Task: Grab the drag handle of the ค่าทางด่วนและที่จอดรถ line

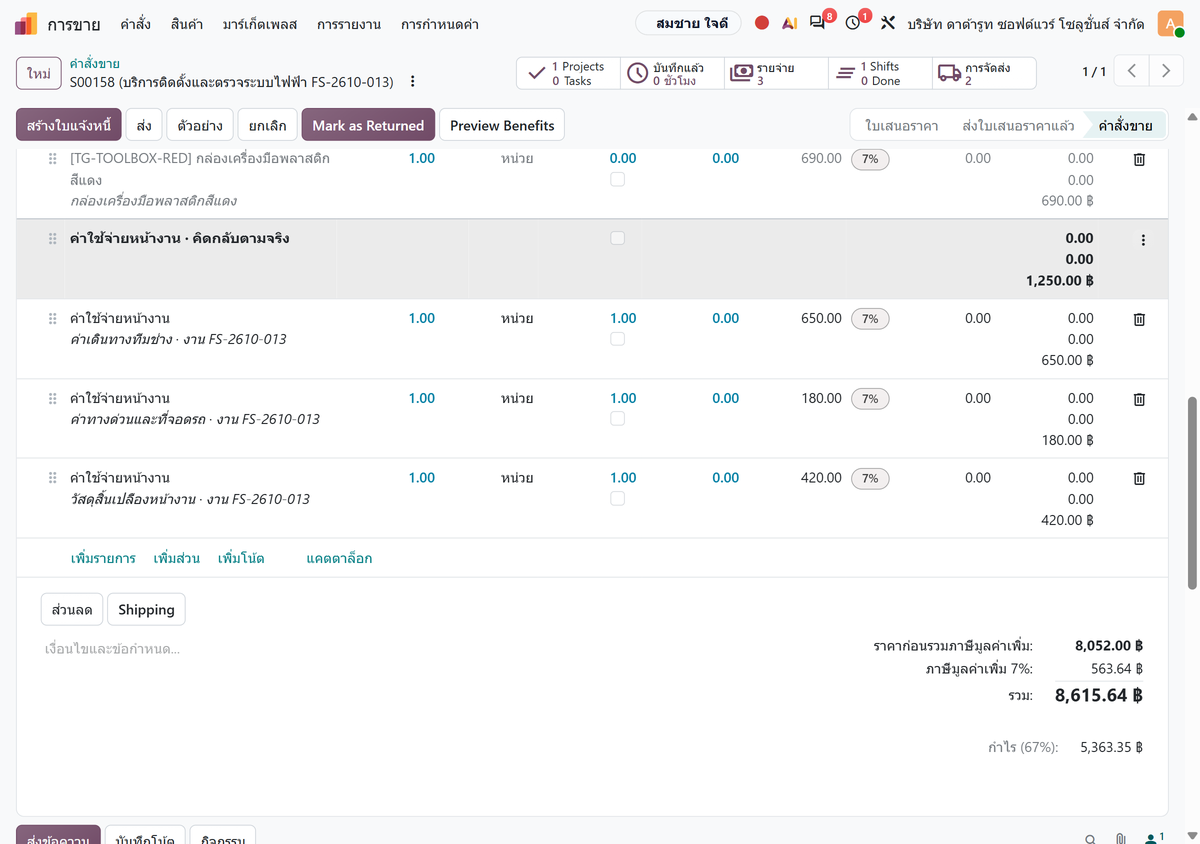Action: pyautogui.click(x=52, y=399)
